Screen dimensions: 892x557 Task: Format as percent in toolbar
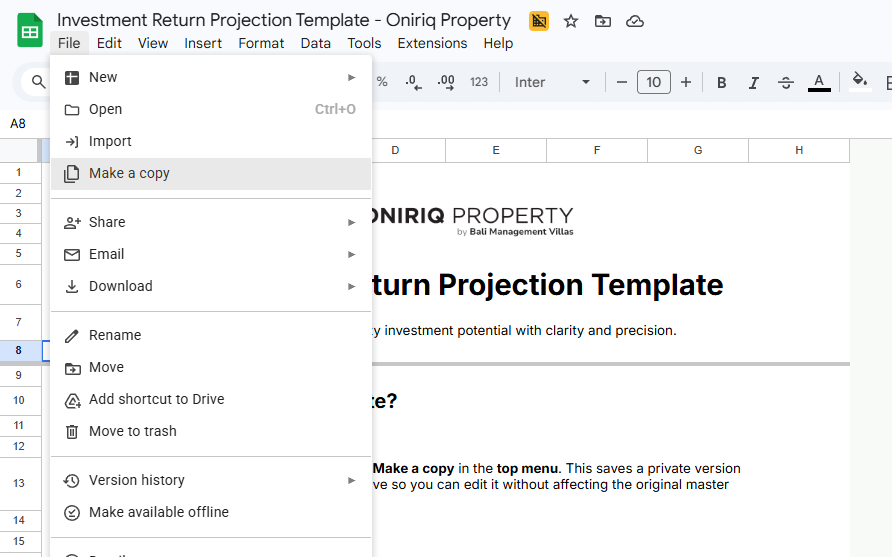tap(382, 82)
